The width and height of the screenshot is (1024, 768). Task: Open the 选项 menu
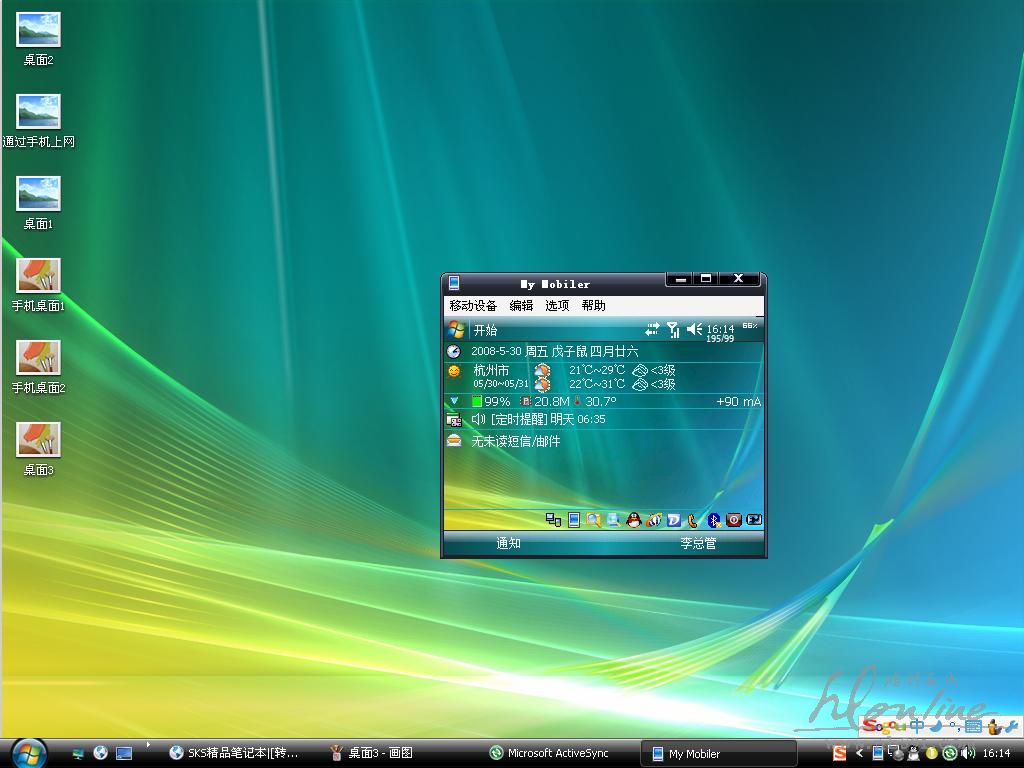pos(557,306)
